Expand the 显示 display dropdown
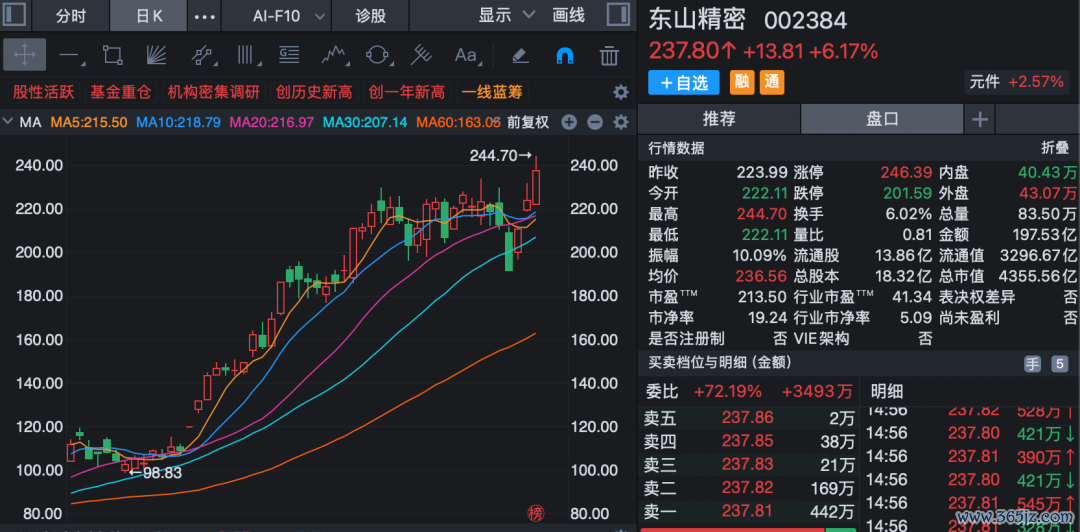This screenshot has width=1080, height=532. (507, 15)
